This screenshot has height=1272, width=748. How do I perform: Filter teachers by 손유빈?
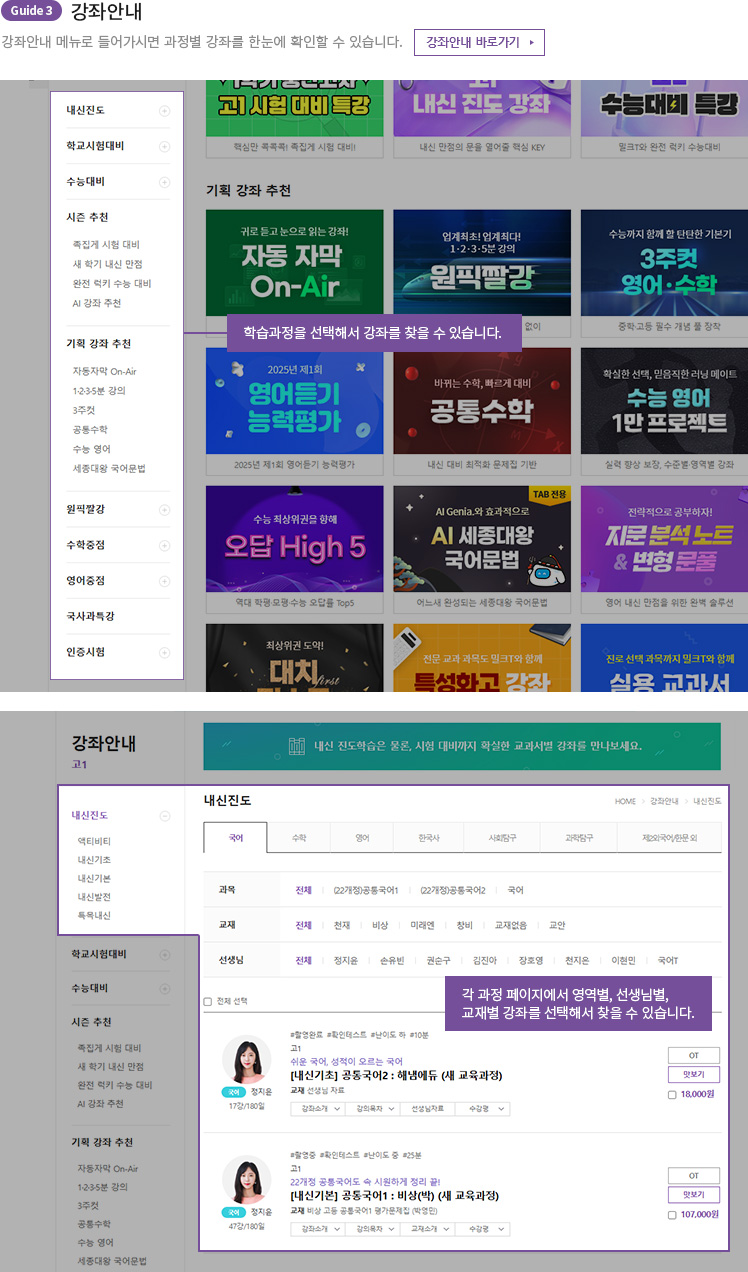(392, 961)
